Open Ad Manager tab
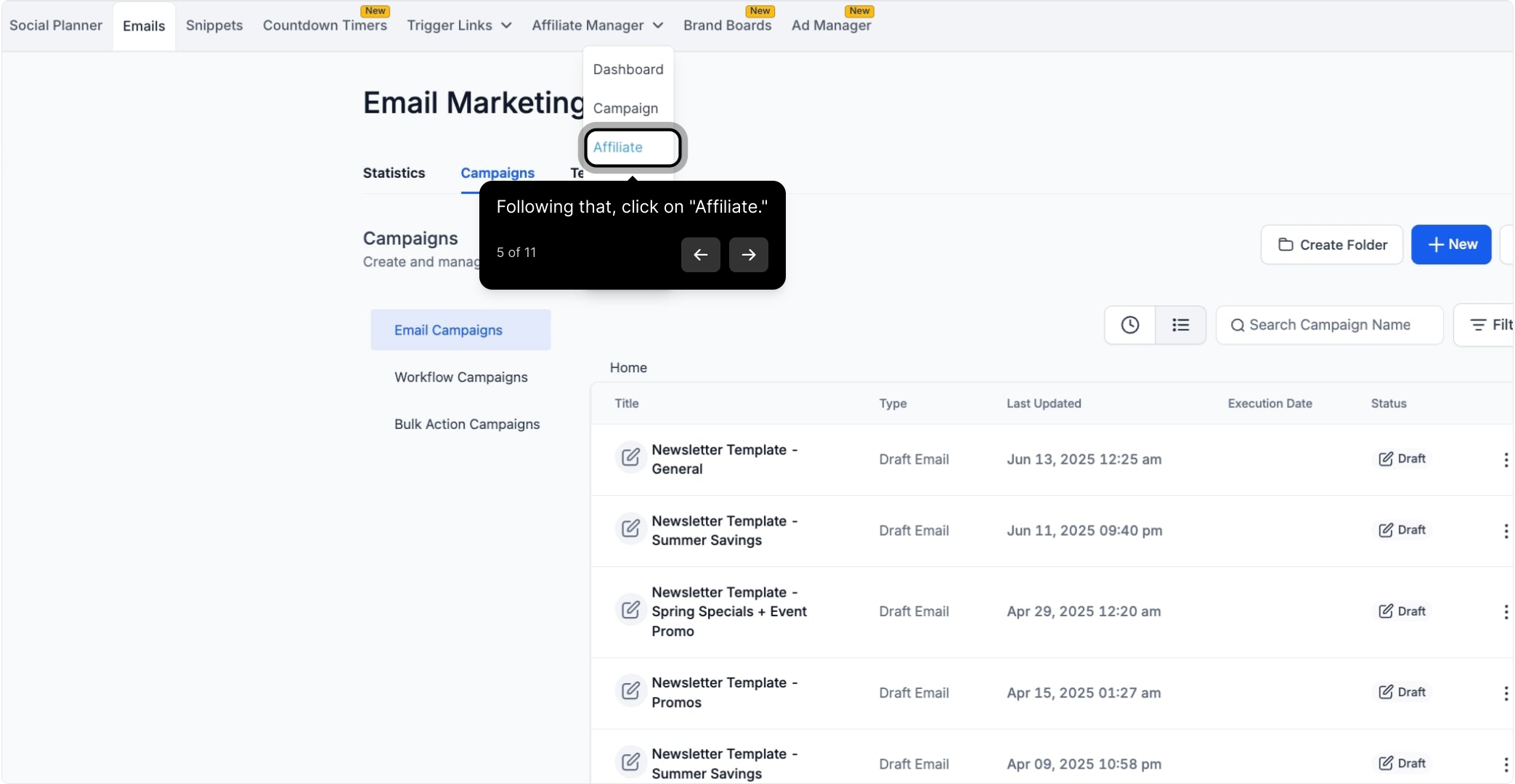Image resolution: width=1515 pixels, height=784 pixels. pyautogui.click(x=831, y=25)
